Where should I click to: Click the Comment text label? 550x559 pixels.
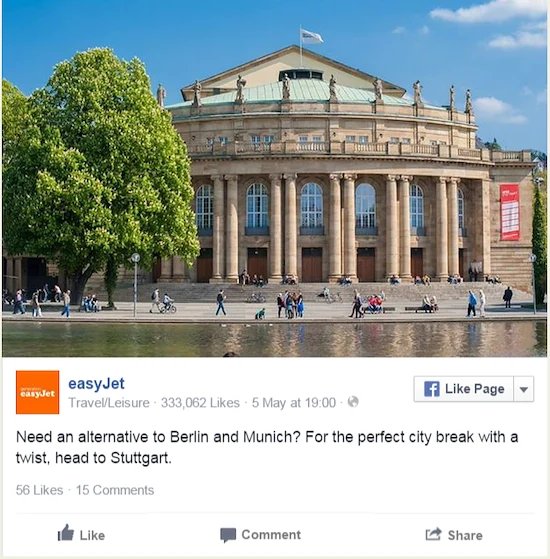271,535
